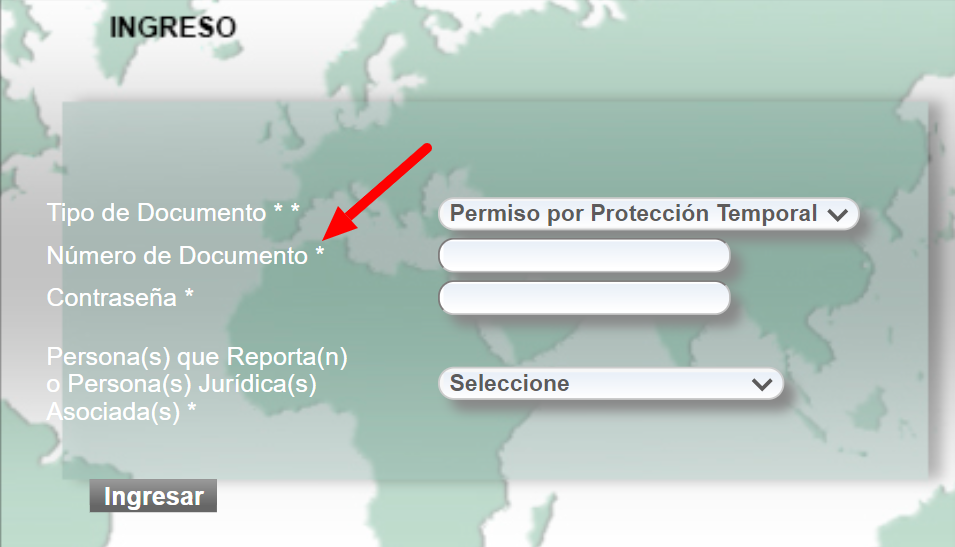Click the required asterisk beside Contraseña
Screen dimensions: 955x547
(189, 298)
